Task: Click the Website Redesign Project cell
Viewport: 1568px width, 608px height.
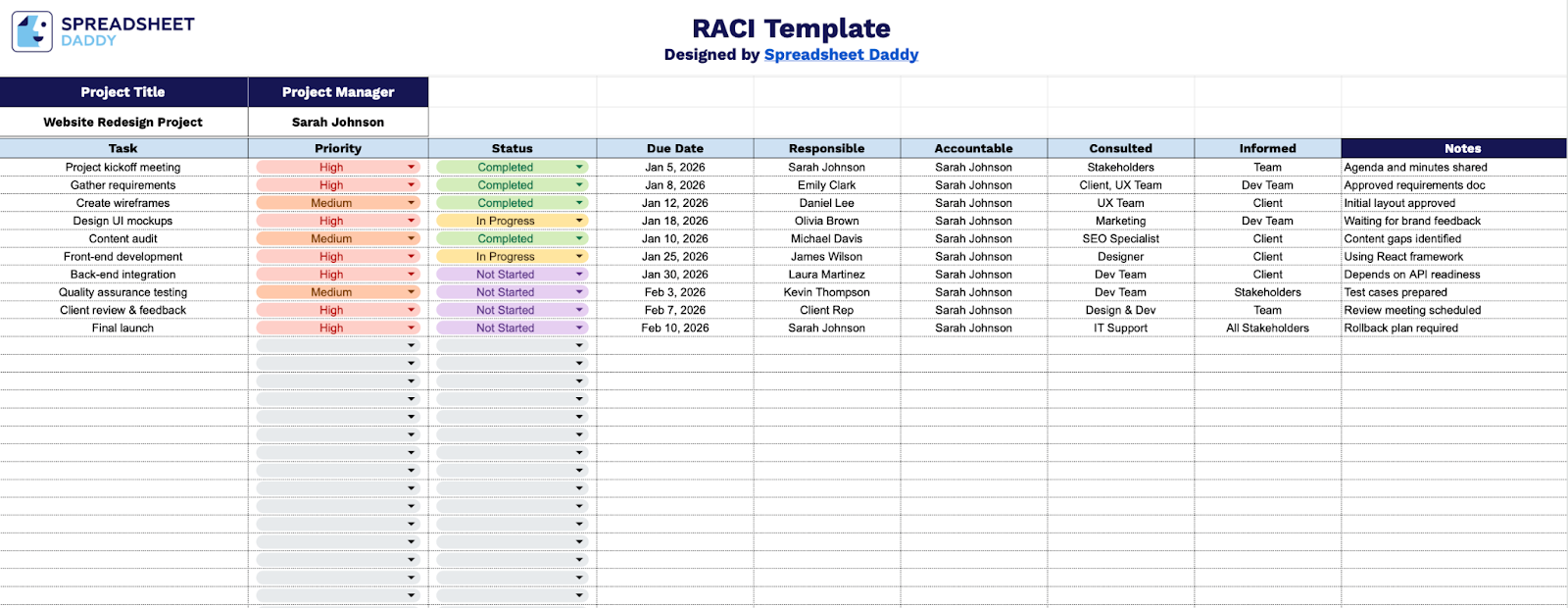Action: 123,123
